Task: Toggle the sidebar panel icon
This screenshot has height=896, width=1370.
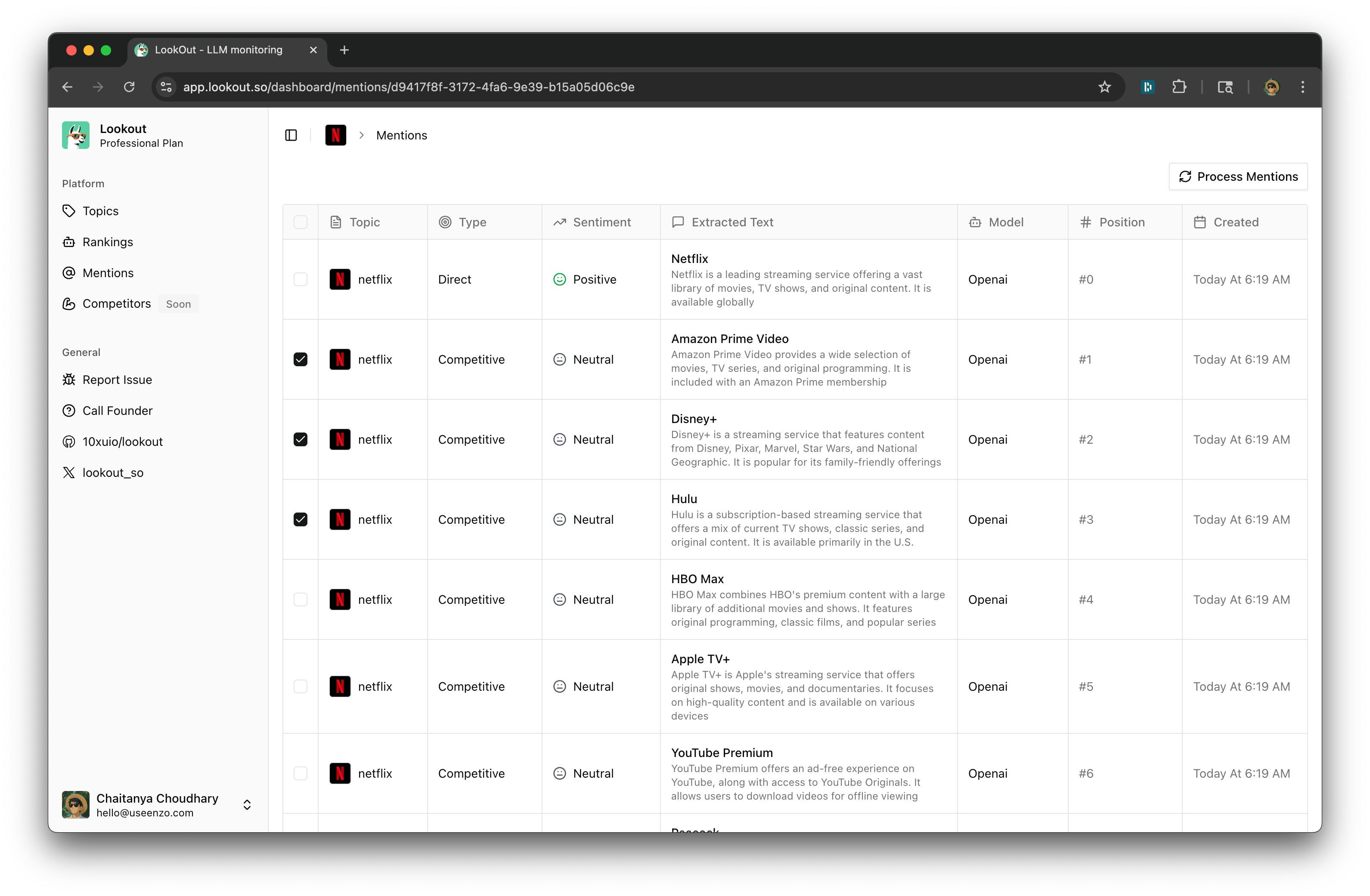Action: coord(291,135)
